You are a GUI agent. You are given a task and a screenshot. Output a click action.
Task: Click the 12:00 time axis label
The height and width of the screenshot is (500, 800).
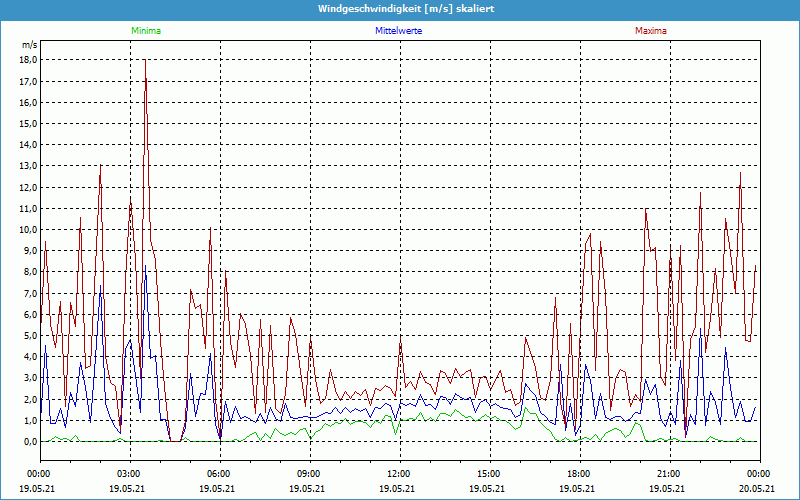pos(399,473)
